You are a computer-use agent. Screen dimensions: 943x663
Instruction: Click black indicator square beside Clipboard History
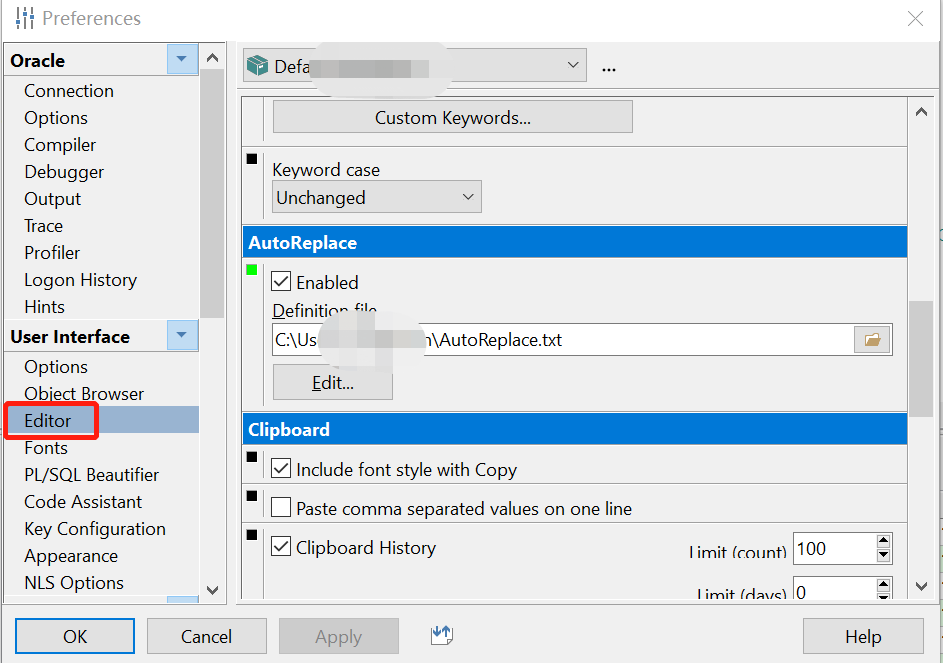tap(252, 535)
